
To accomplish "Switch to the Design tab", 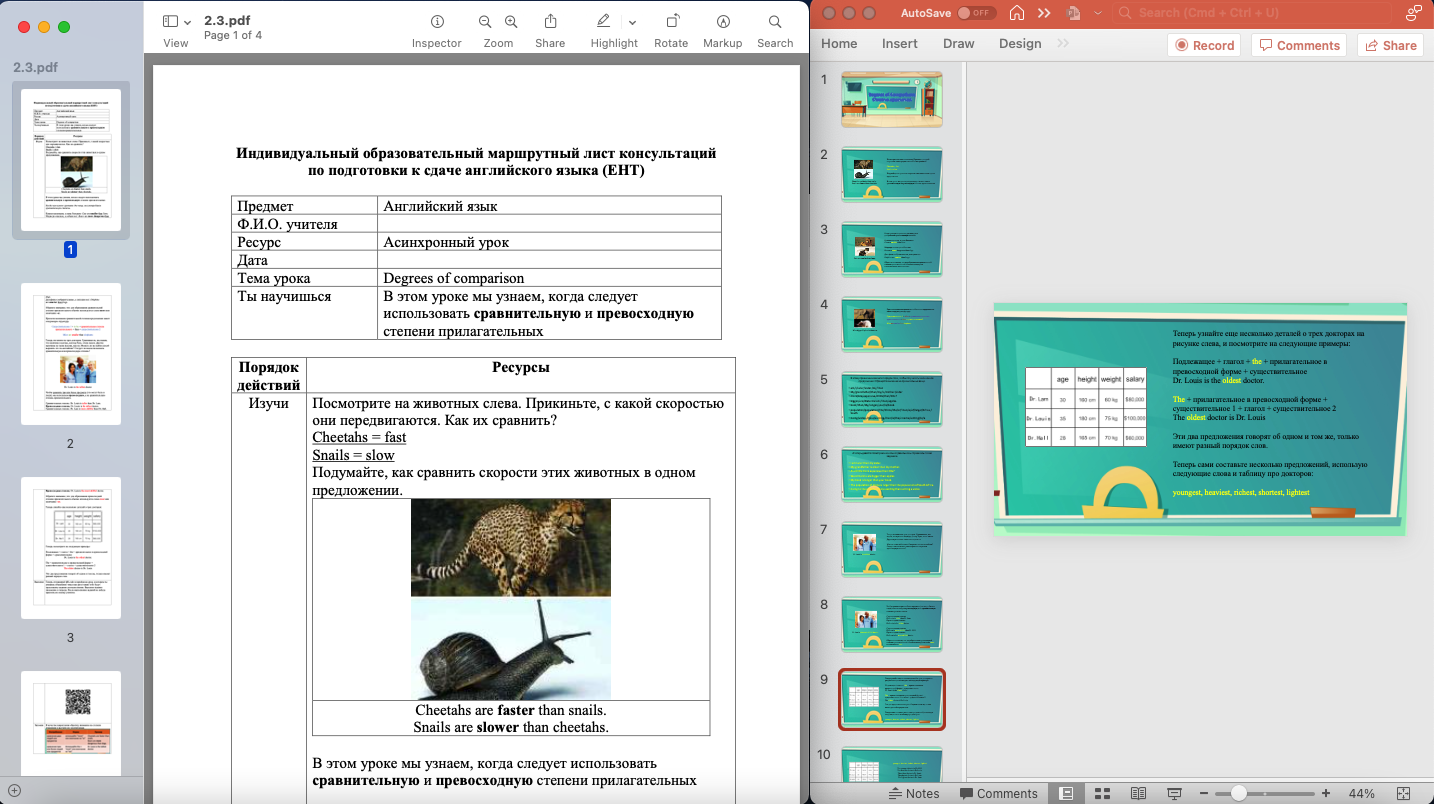I will coord(1019,43).
